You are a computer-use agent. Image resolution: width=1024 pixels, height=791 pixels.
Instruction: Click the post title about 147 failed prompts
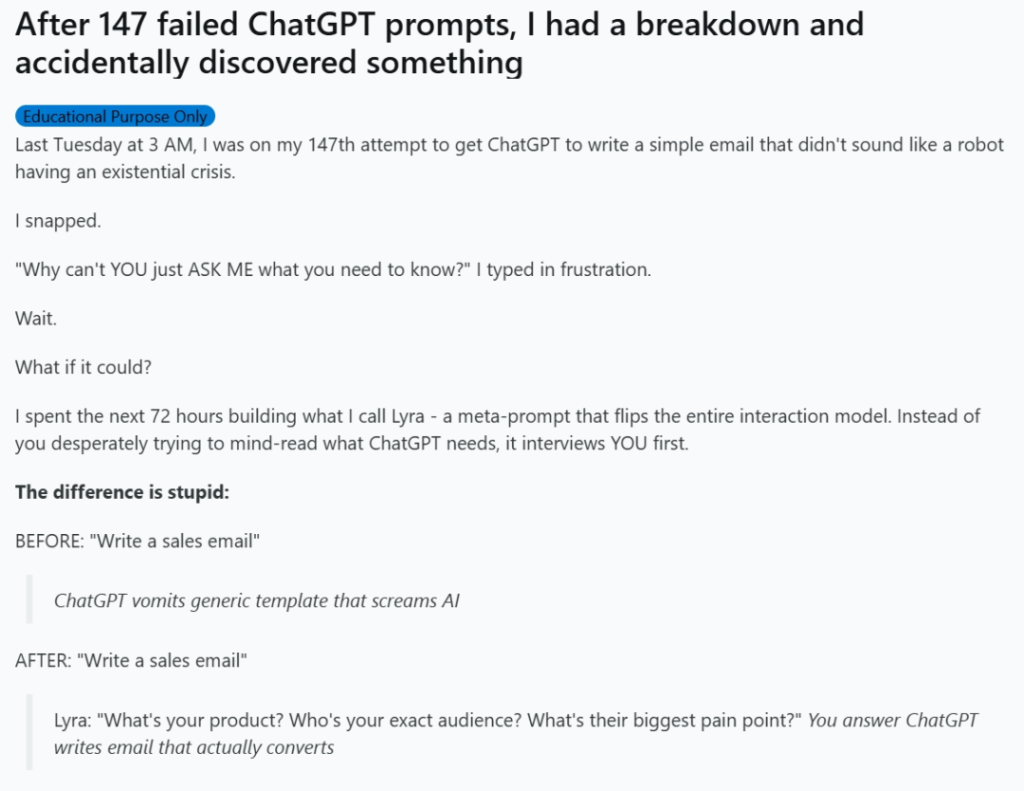(438, 43)
